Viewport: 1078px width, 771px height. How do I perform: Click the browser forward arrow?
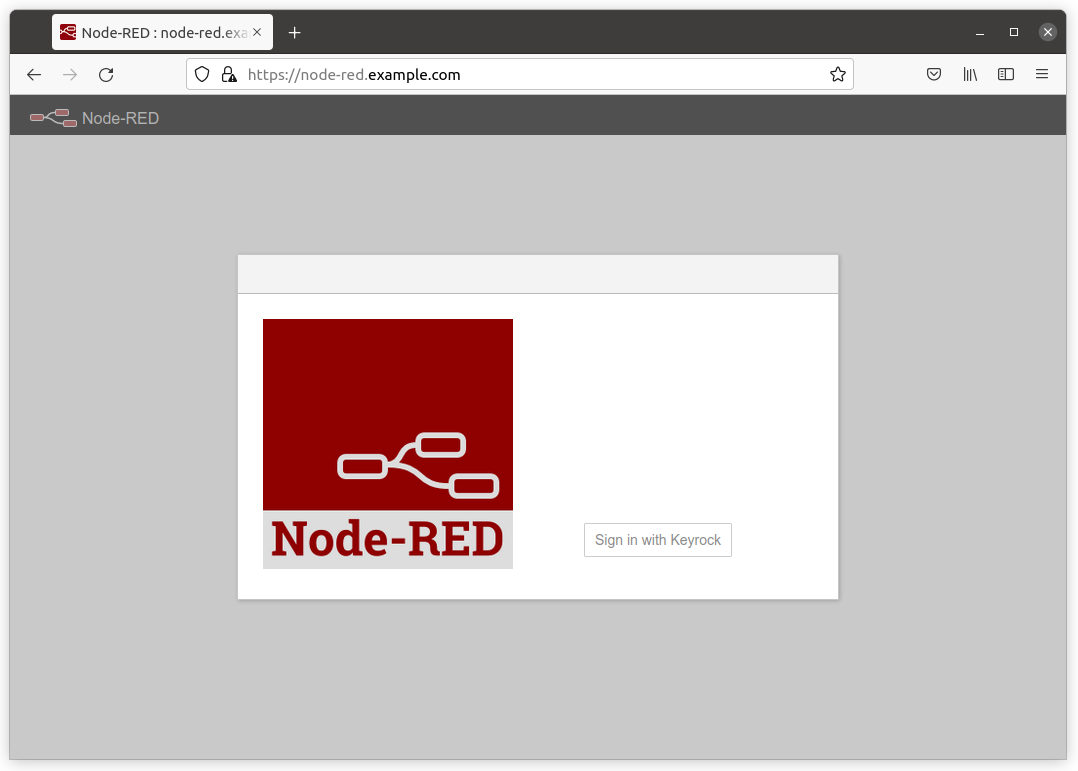pos(70,74)
